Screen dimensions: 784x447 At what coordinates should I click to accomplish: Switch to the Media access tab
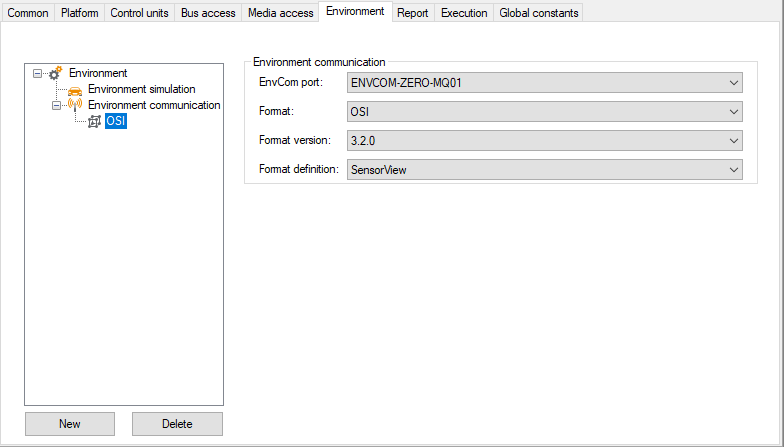[x=280, y=13]
